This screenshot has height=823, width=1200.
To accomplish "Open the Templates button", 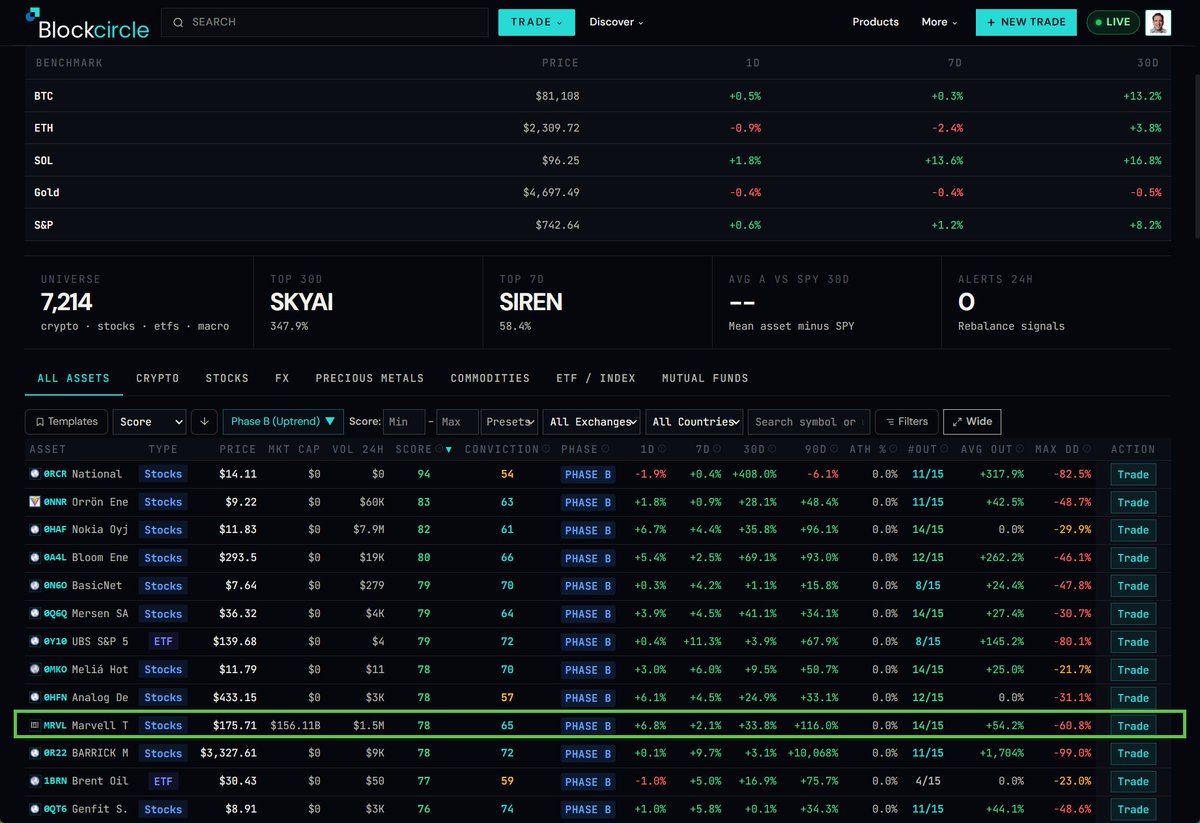I will point(66,422).
